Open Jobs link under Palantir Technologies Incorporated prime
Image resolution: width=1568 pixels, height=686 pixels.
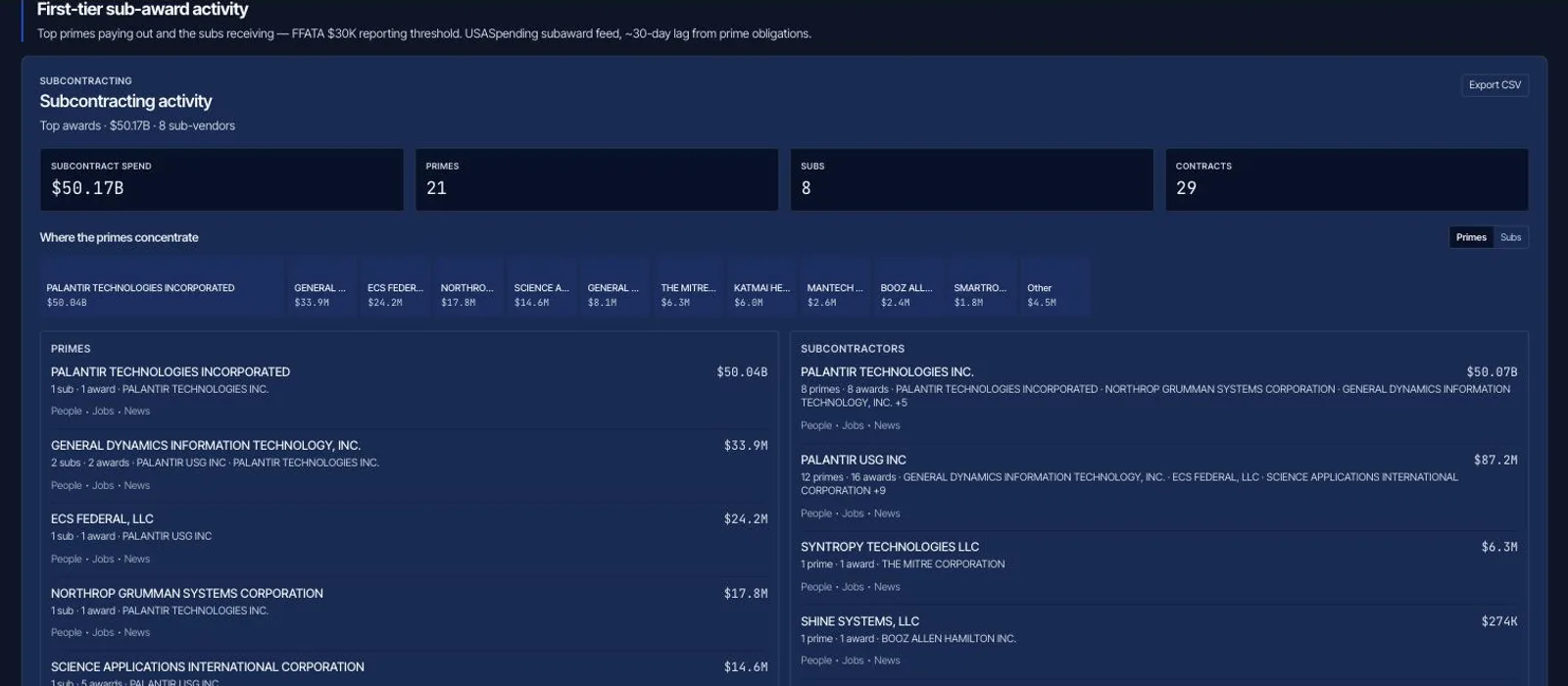pos(103,412)
